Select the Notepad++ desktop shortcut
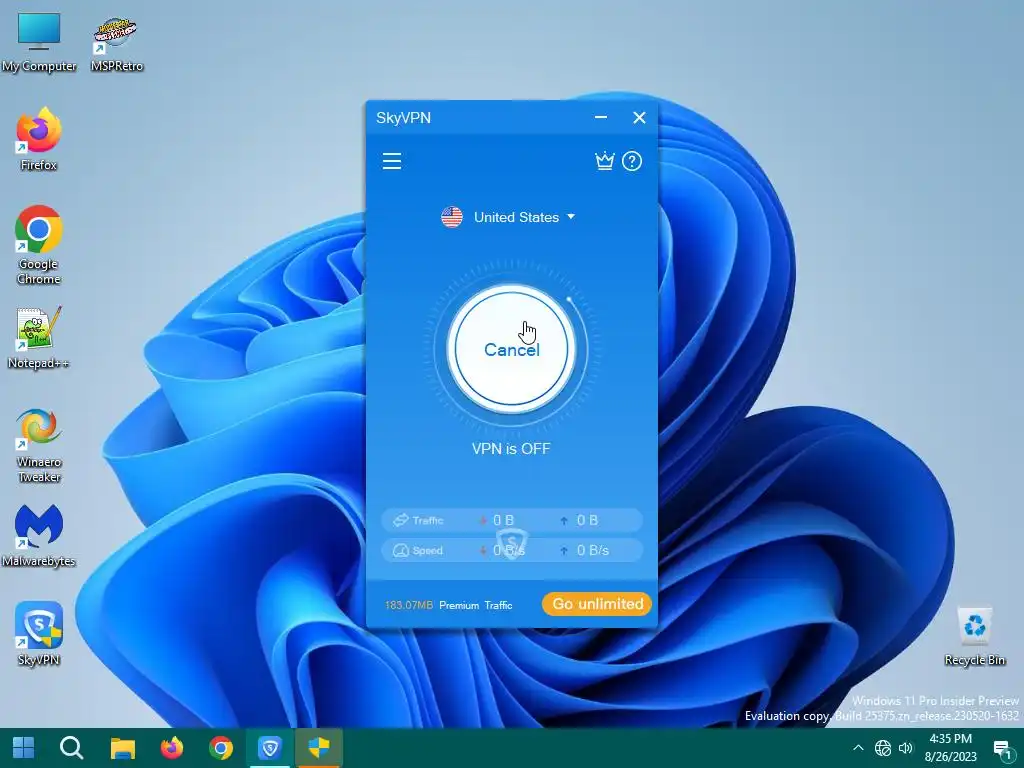This screenshot has height=768, width=1024. [39, 338]
